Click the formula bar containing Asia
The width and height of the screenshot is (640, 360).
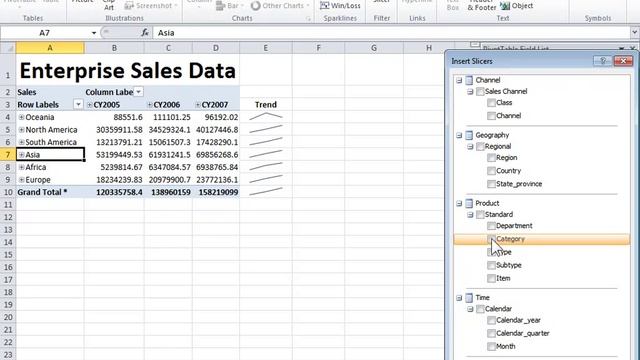point(391,33)
